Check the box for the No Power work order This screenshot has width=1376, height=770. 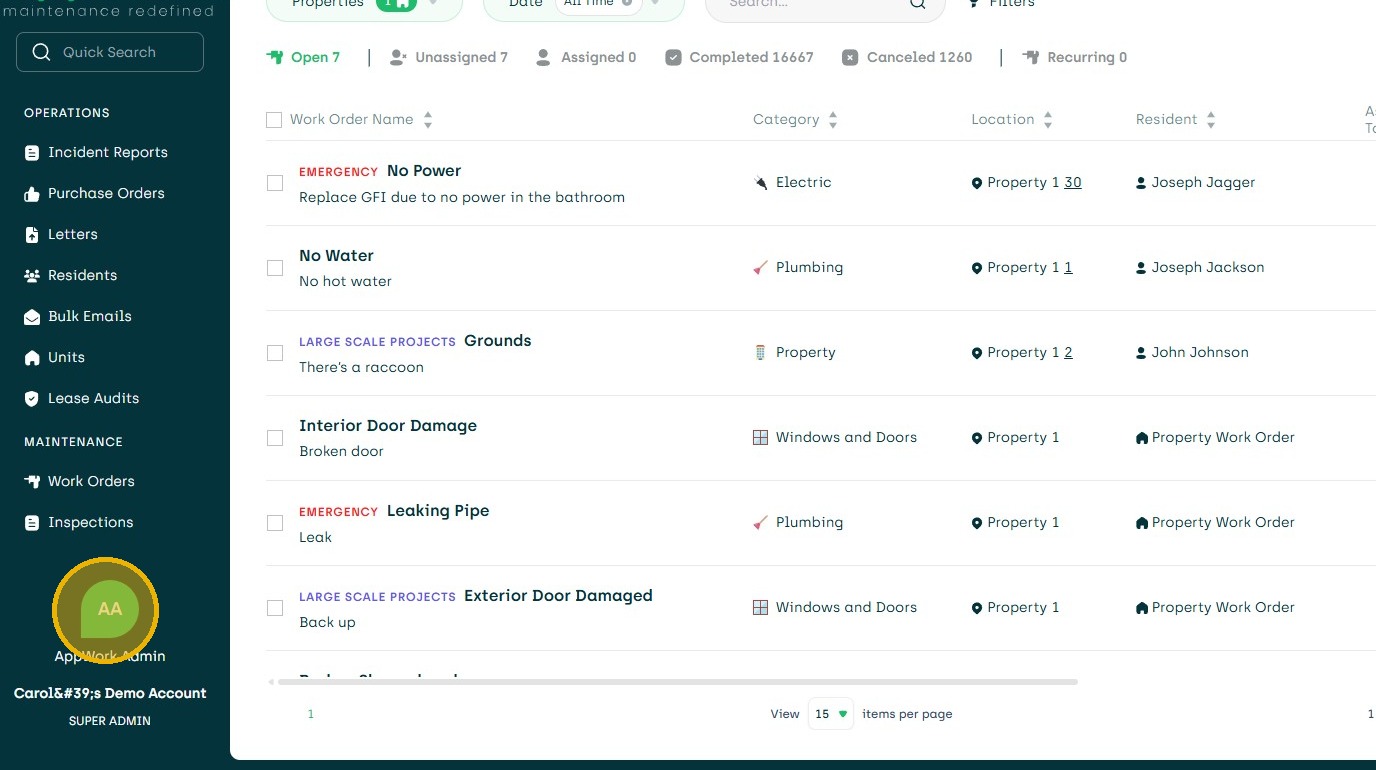[275, 183]
